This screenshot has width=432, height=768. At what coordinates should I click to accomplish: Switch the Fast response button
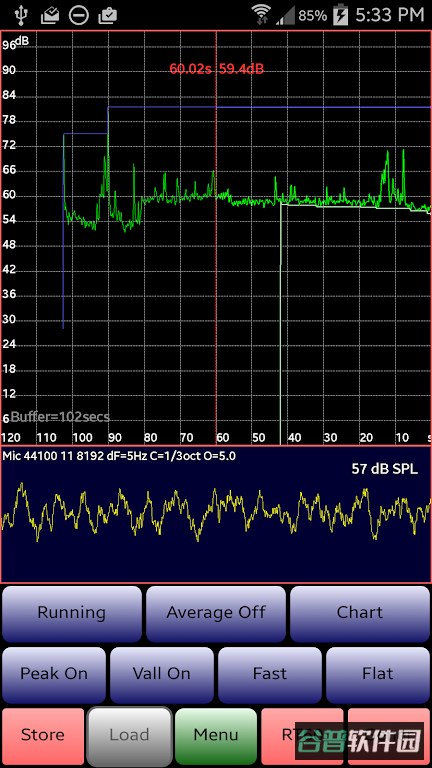[270, 675]
